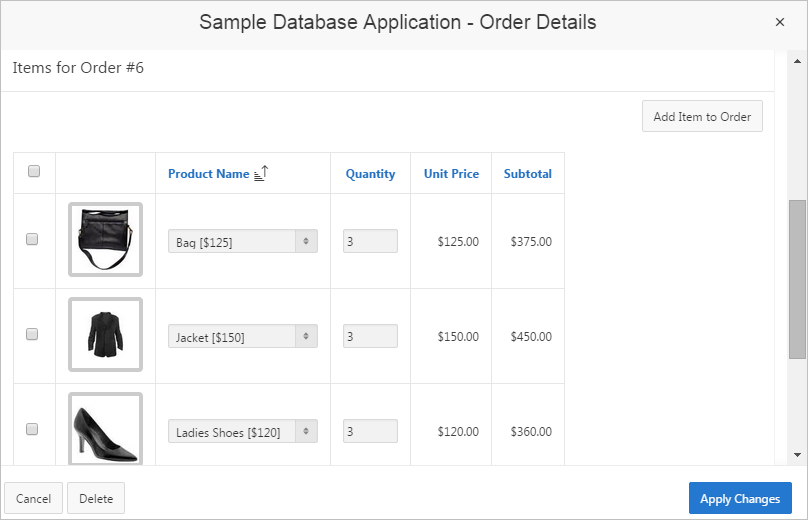
Task: Close the Order Details dialog
Action: coord(780,22)
